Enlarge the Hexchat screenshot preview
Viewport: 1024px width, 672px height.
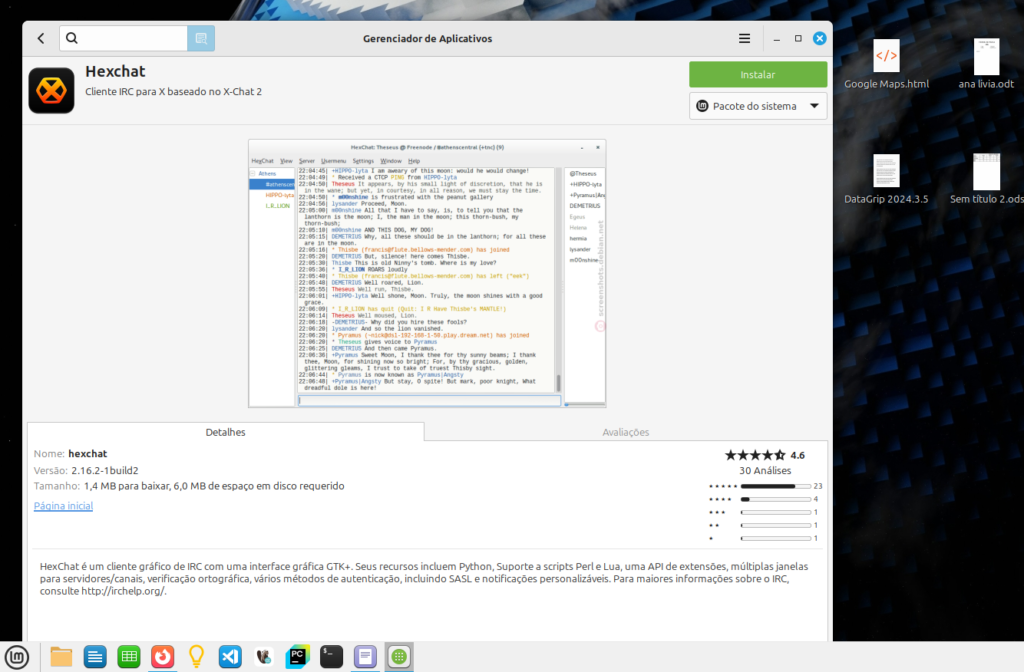[x=427, y=273]
